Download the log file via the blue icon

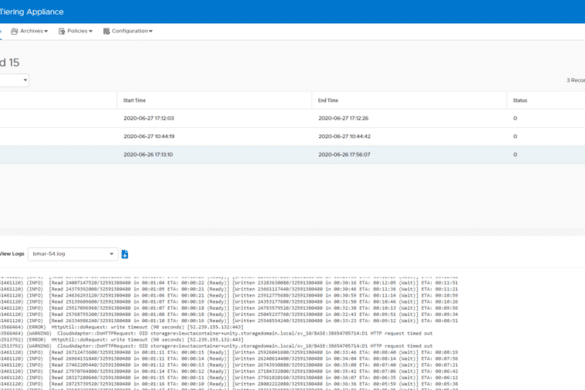[125, 254]
